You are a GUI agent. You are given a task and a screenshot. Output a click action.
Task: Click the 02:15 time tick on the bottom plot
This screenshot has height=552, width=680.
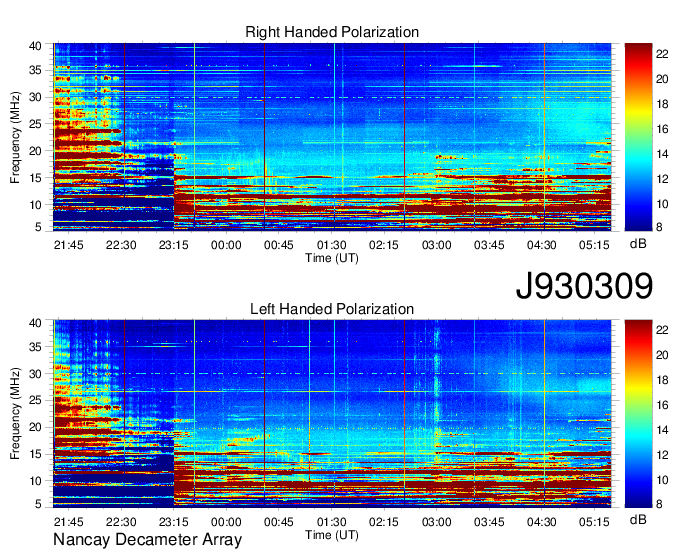coord(384,522)
